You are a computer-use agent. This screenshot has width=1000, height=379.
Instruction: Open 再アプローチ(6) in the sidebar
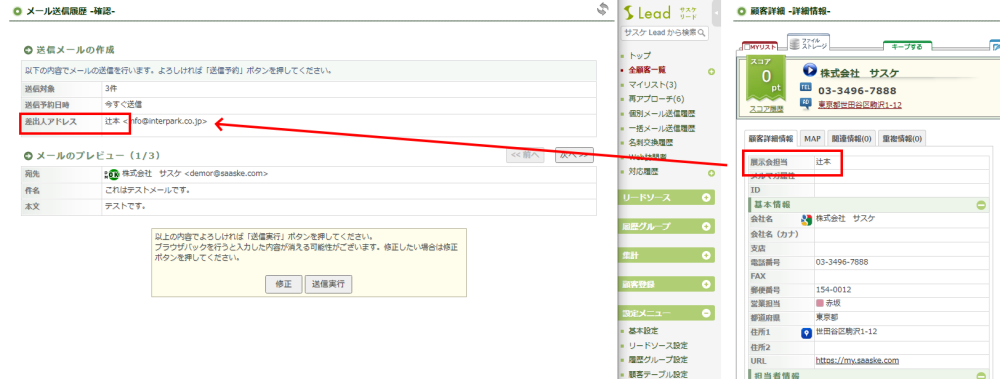tap(656, 100)
